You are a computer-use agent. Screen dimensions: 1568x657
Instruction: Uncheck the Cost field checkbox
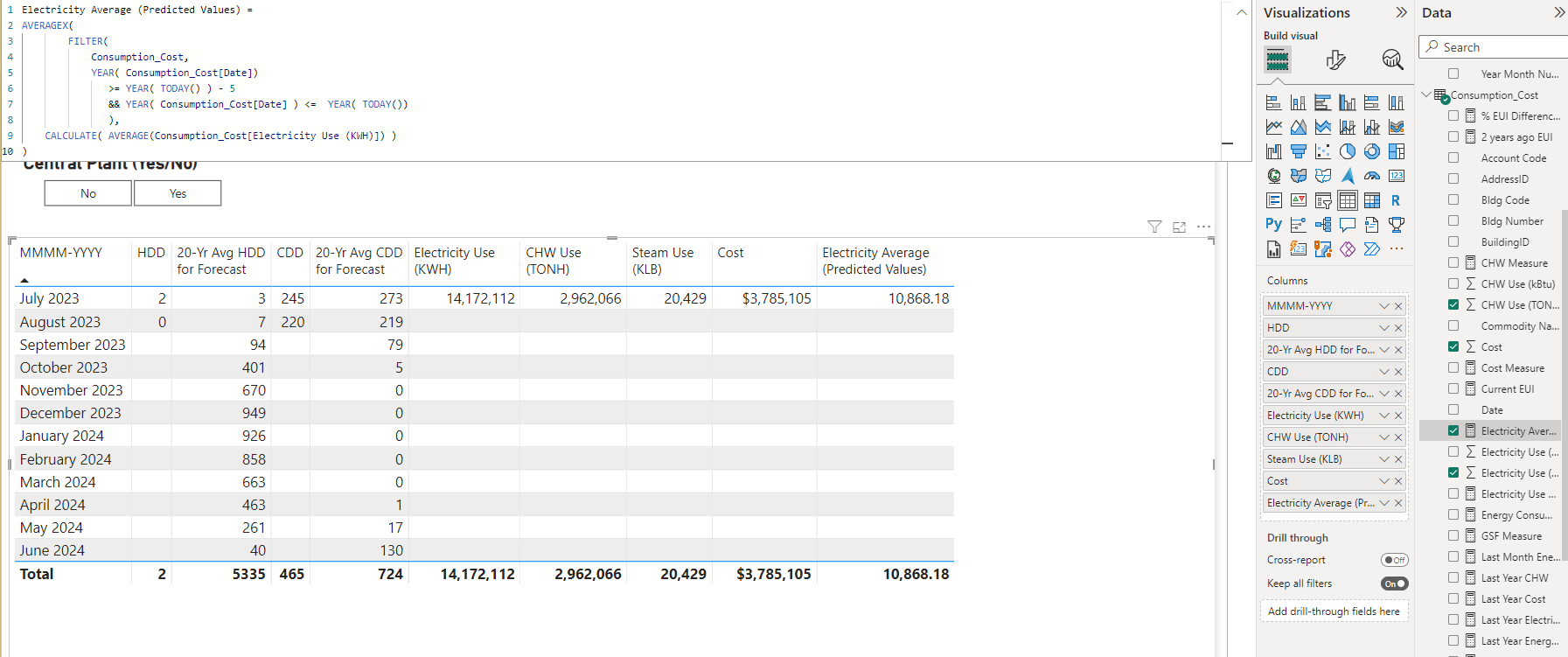[x=1453, y=347]
